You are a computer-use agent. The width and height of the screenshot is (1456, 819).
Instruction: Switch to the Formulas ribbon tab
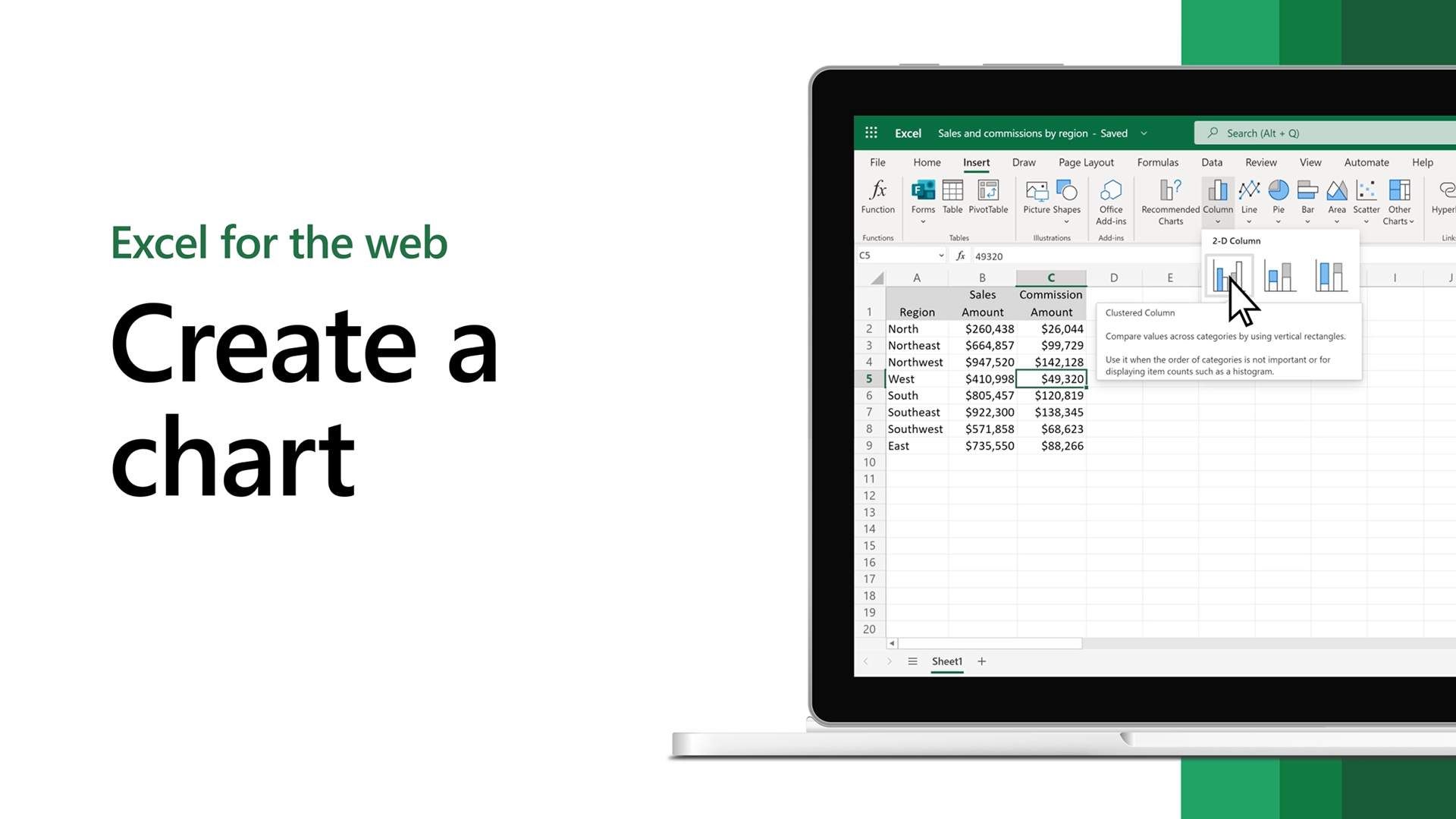tap(1157, 162)
